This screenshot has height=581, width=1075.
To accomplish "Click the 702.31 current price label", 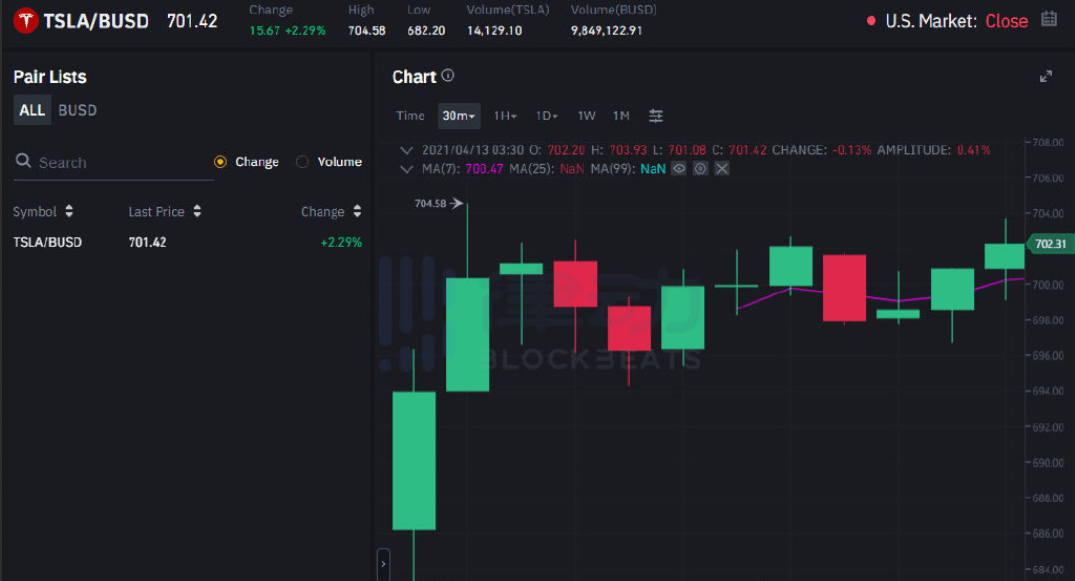I will (x=1050, y=244).
